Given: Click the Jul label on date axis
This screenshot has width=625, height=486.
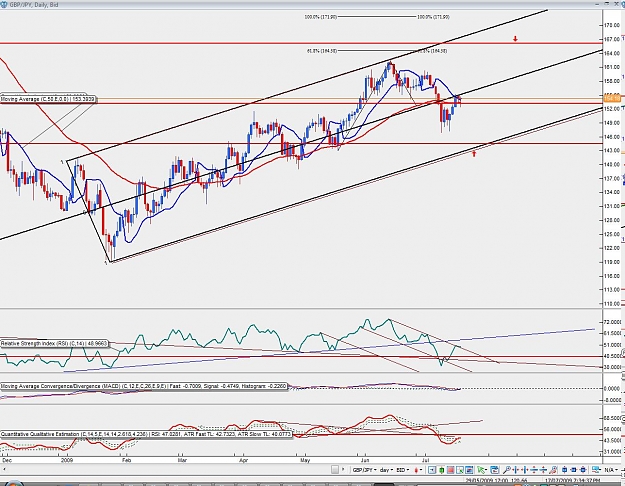Looking at the screenshot, I should pyautogui.click(x=425, y=460).
